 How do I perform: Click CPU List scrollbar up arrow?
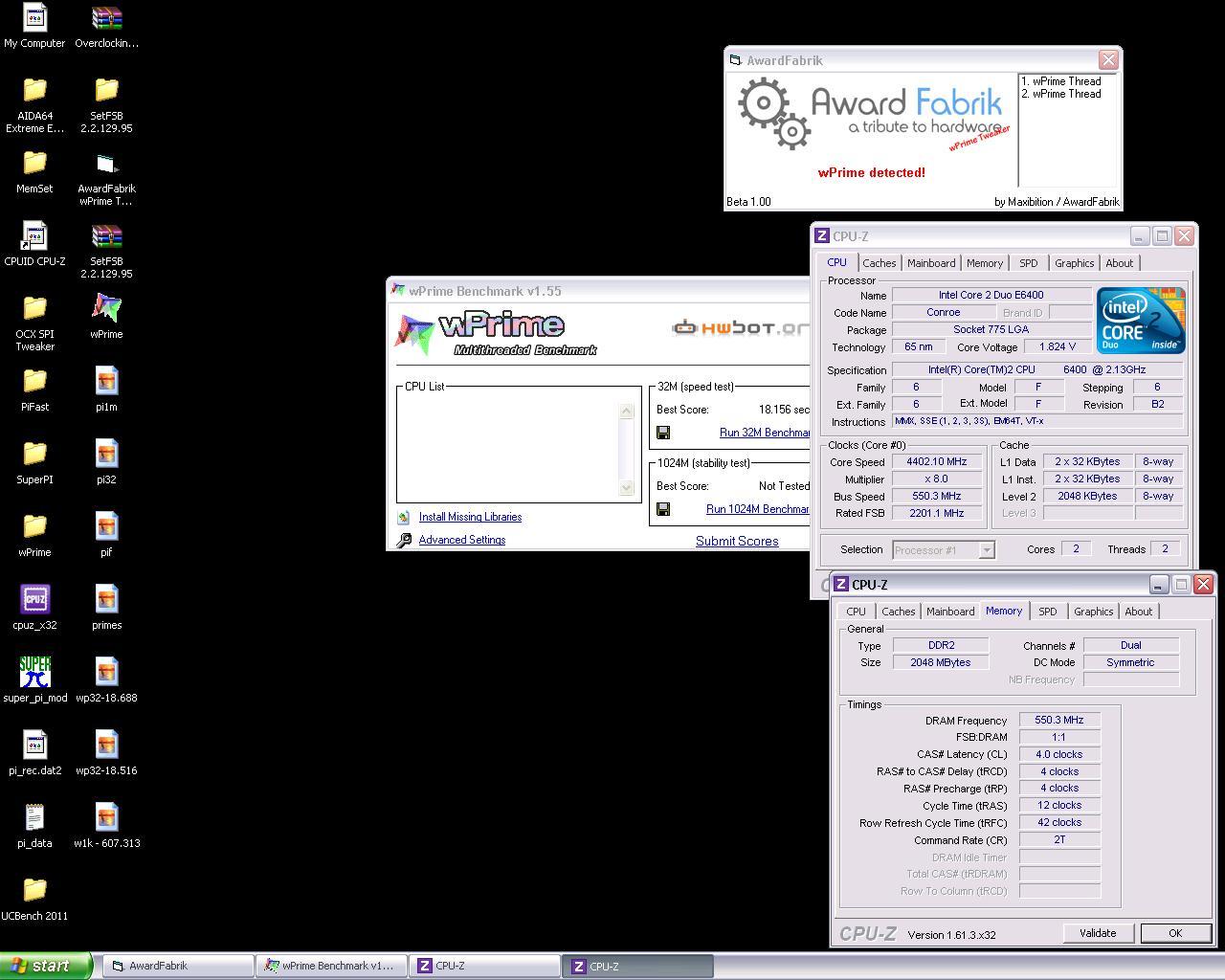click(627, 411)
